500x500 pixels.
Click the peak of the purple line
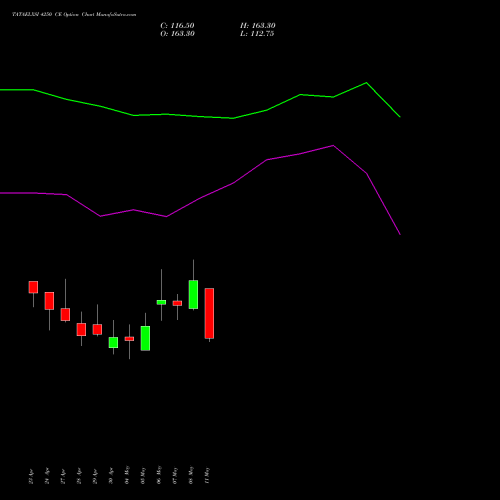tap(333, 145)
